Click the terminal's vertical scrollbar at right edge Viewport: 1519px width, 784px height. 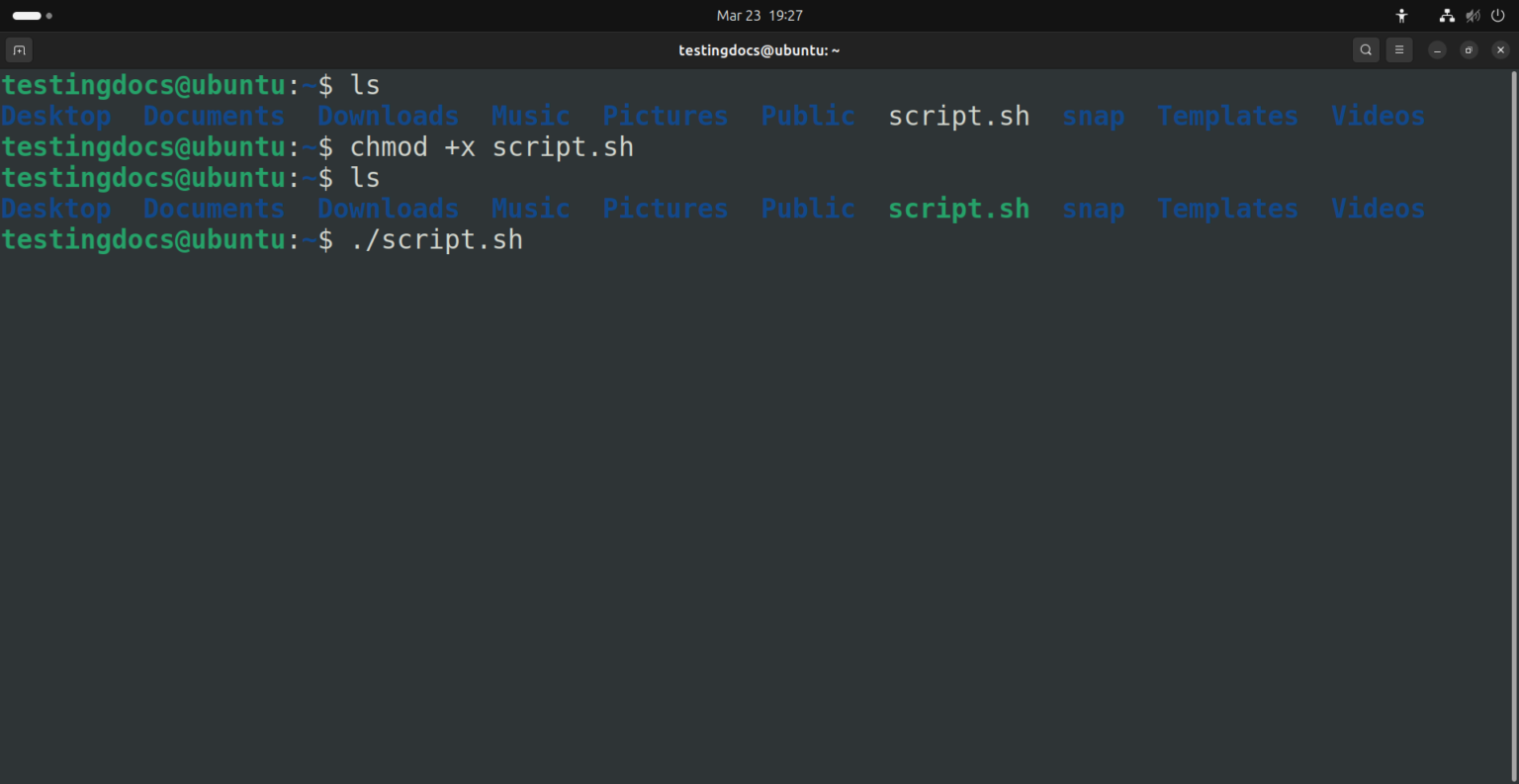pyautogui.click(x=1514, y=395)
